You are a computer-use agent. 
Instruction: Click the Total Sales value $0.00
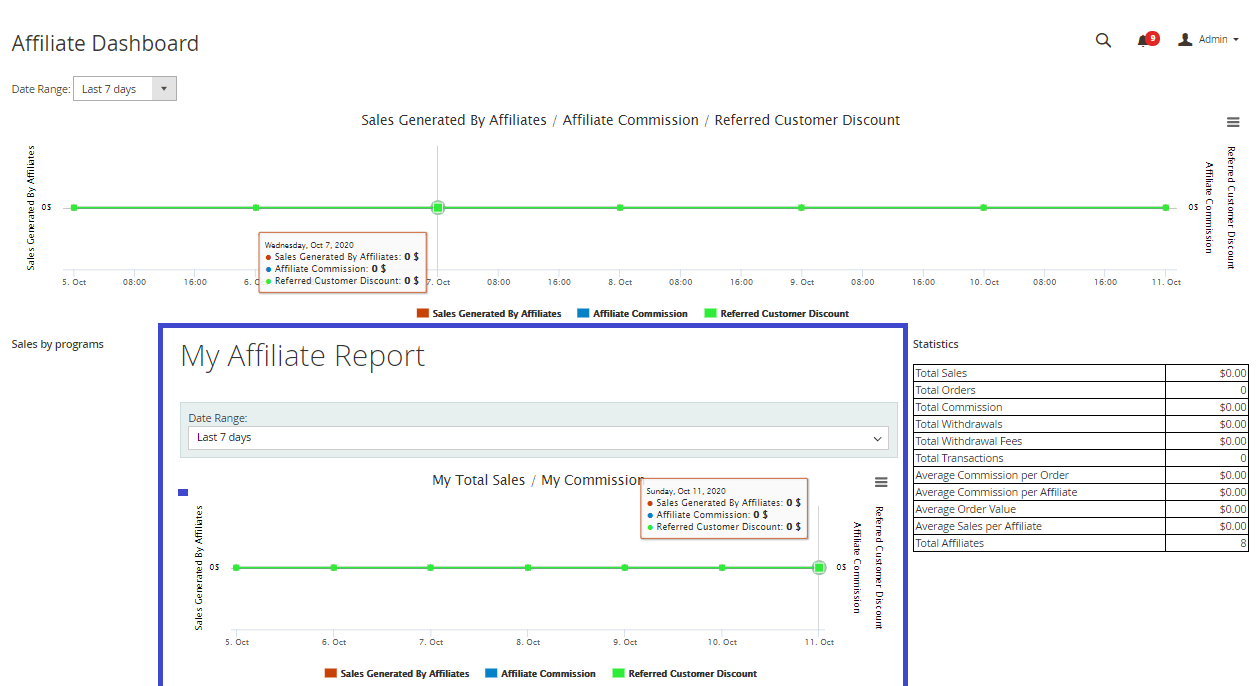[x=1232, y=373]
